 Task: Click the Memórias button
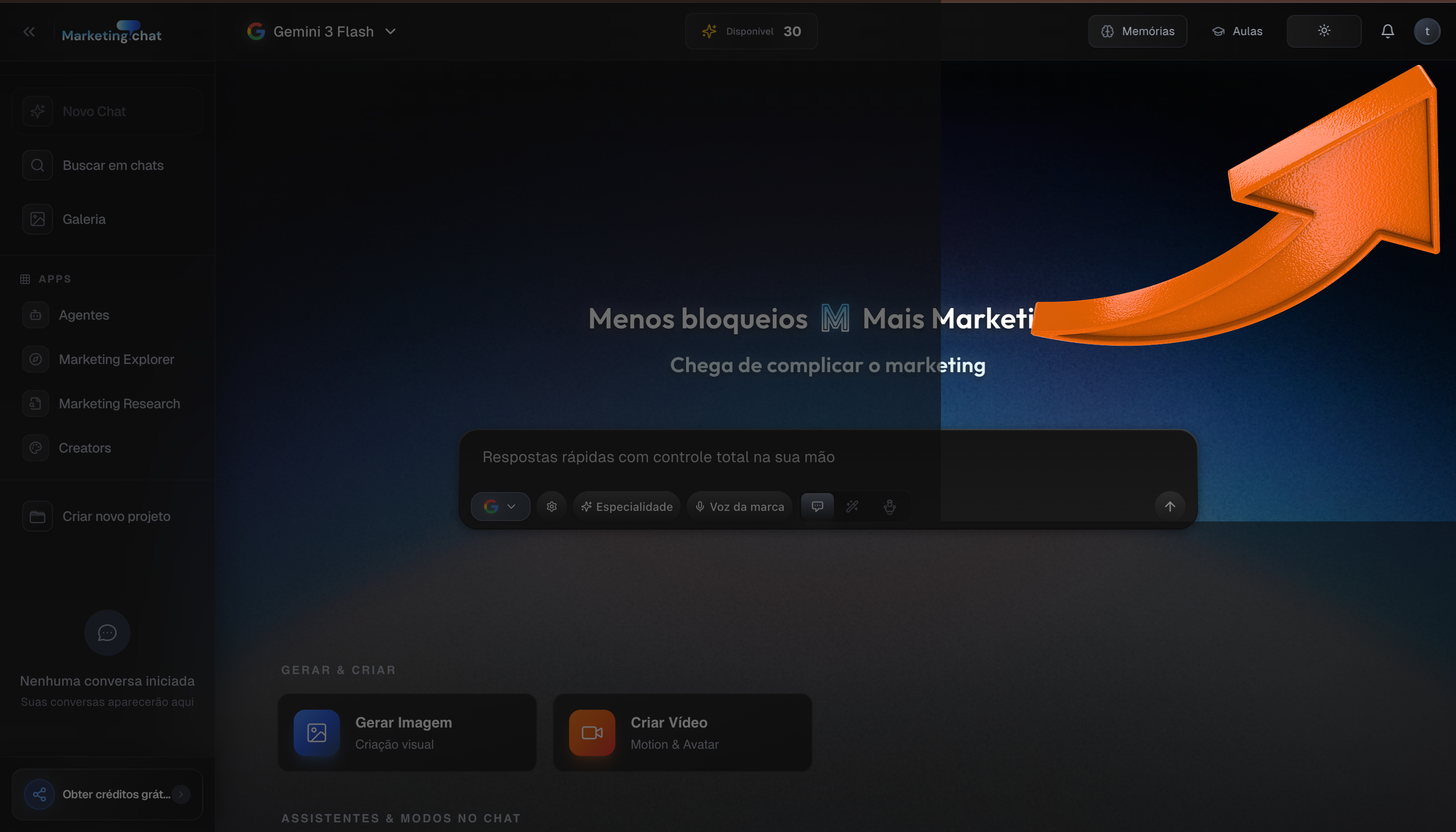coord(1137,31)
